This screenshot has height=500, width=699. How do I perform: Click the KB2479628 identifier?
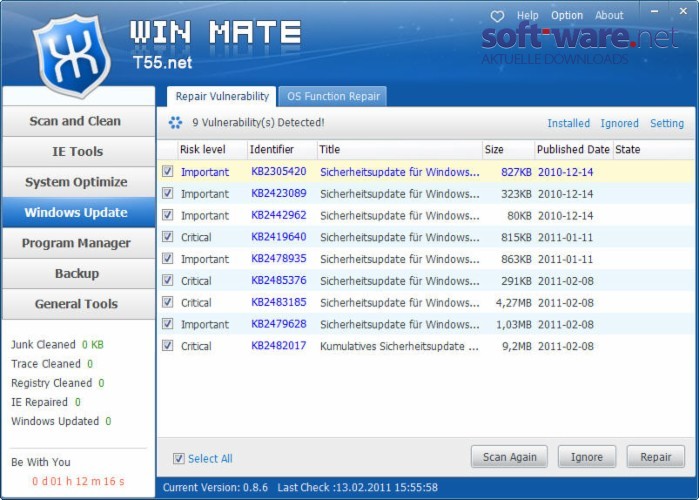tap(279, 324)
